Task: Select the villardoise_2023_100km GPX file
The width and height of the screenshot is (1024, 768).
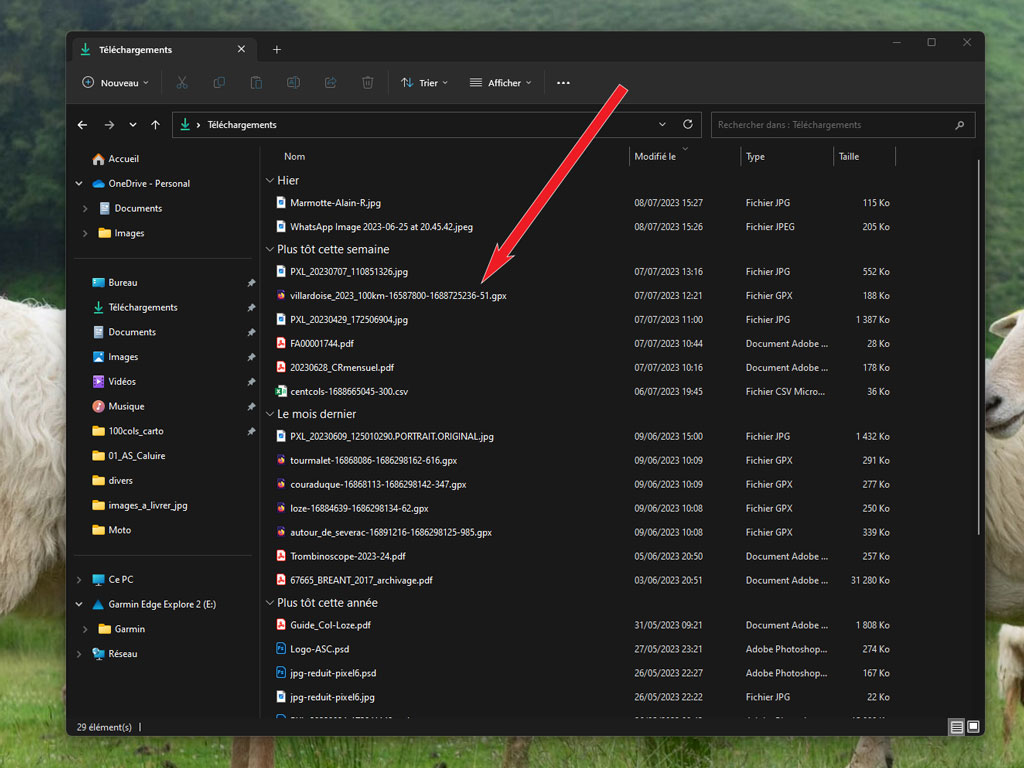Action: 398,296
